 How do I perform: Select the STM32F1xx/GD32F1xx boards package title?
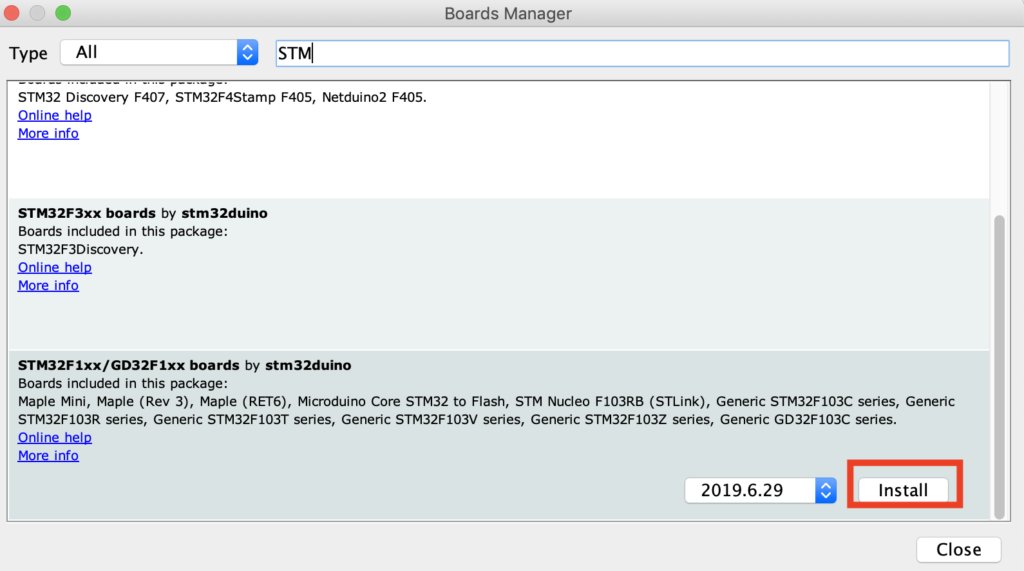tap(128, 365)
